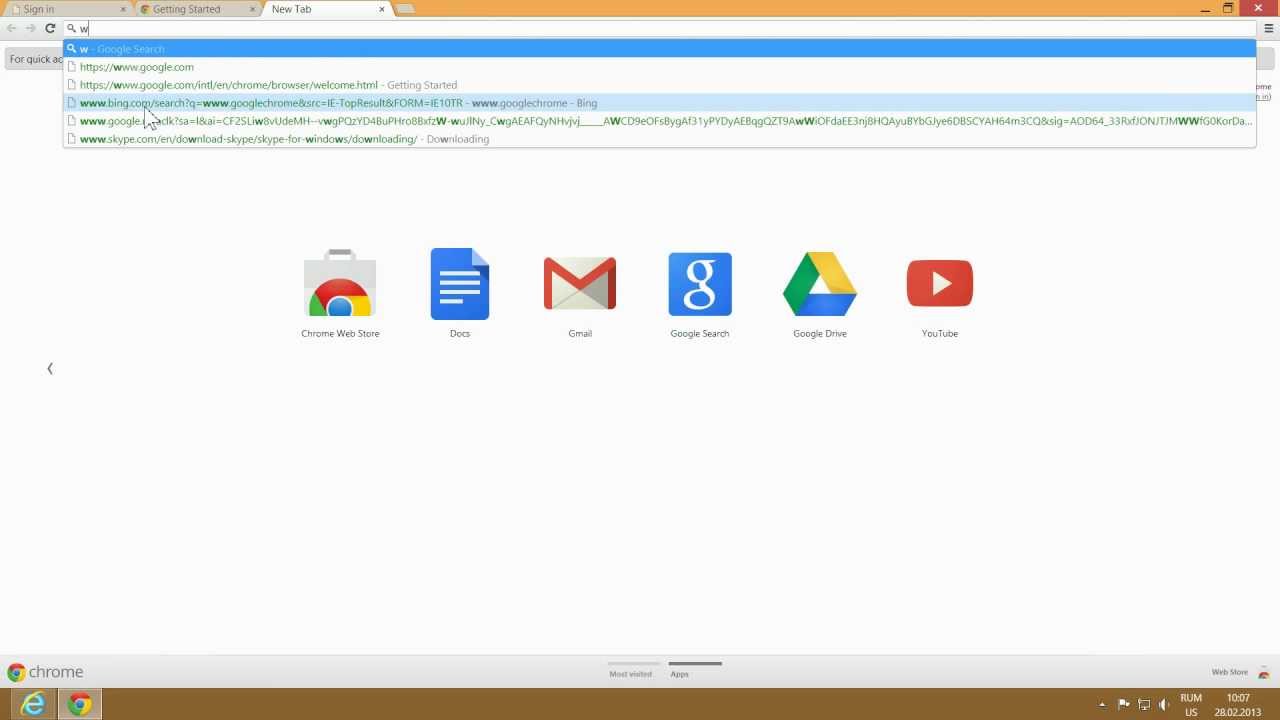Choose the https://www.google.com suggestion
1280x720 pixels.
click(x=660, y=67)
